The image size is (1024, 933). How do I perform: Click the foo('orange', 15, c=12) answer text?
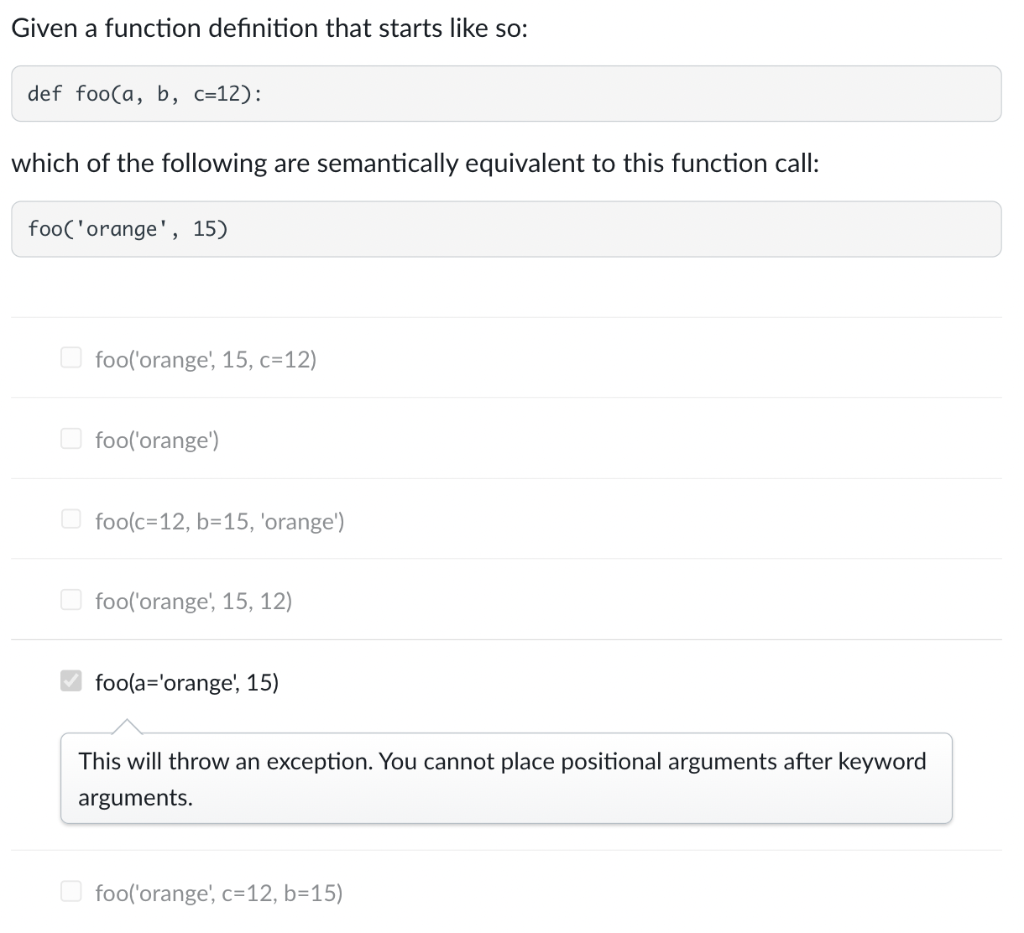205,358
